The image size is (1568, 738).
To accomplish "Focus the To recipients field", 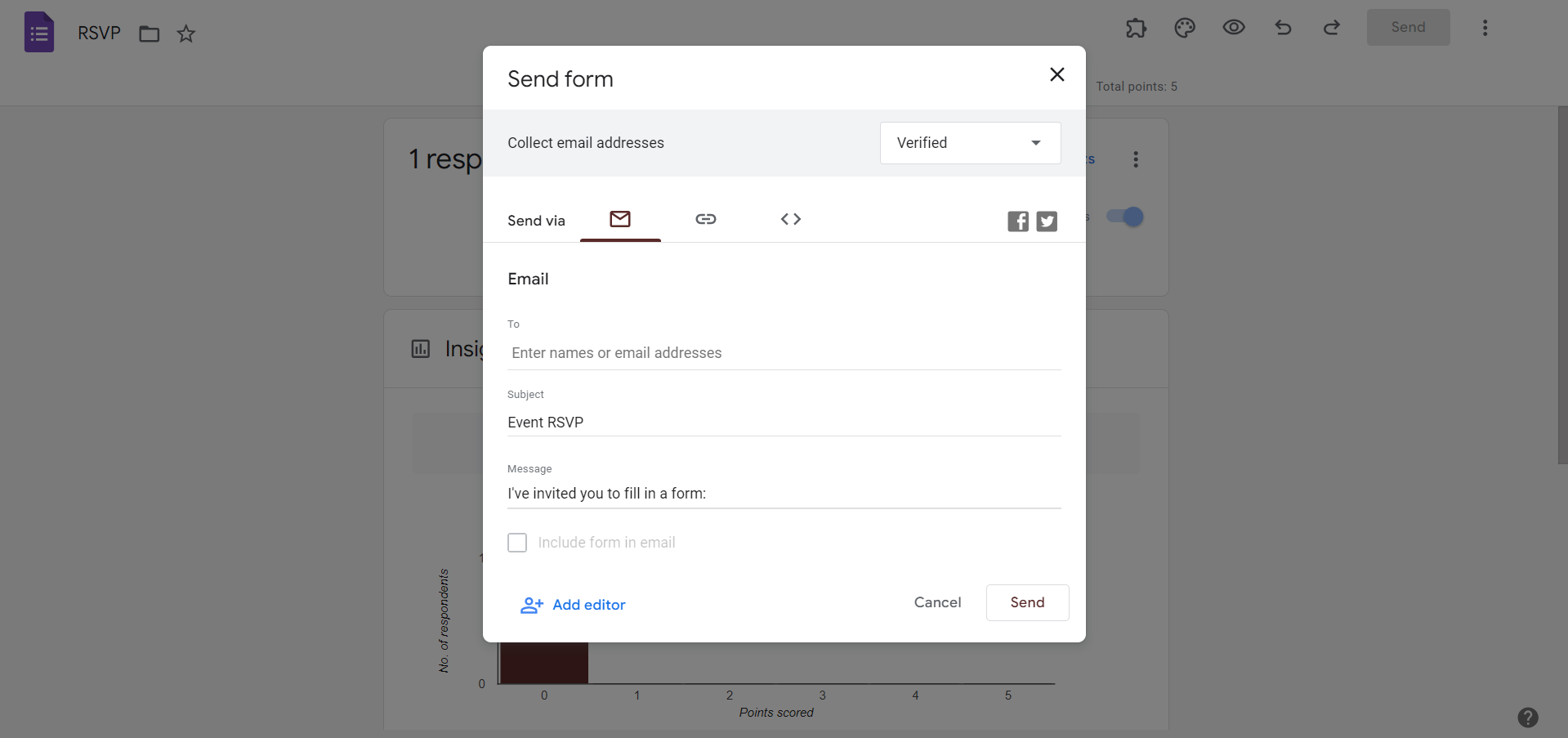I will [784, 353].
